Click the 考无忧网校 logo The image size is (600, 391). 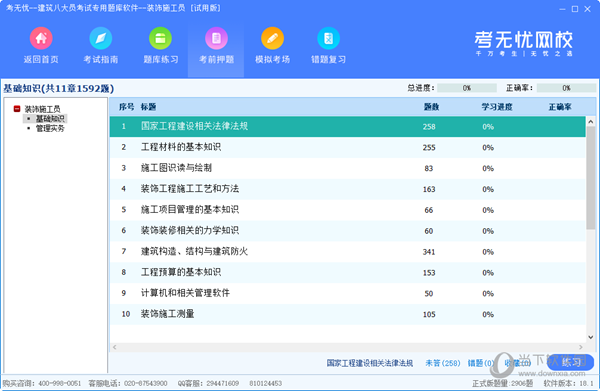pos(524,43)
